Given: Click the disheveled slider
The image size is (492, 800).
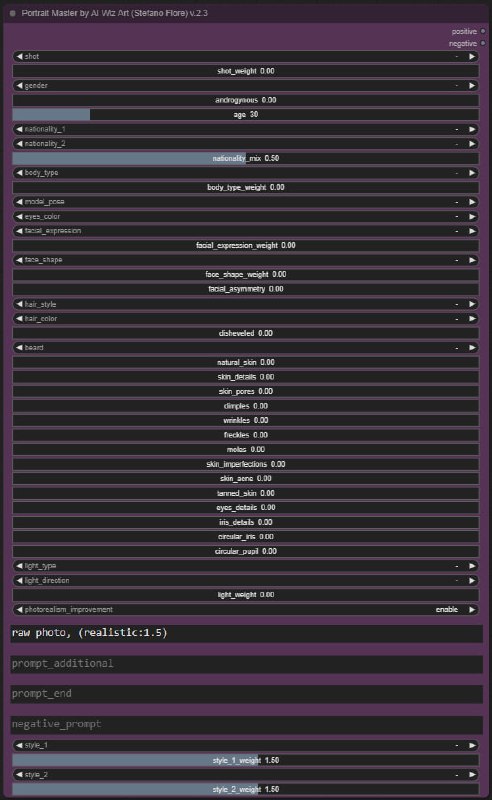Looking at the screenshot, I should (x=245, y=333).
